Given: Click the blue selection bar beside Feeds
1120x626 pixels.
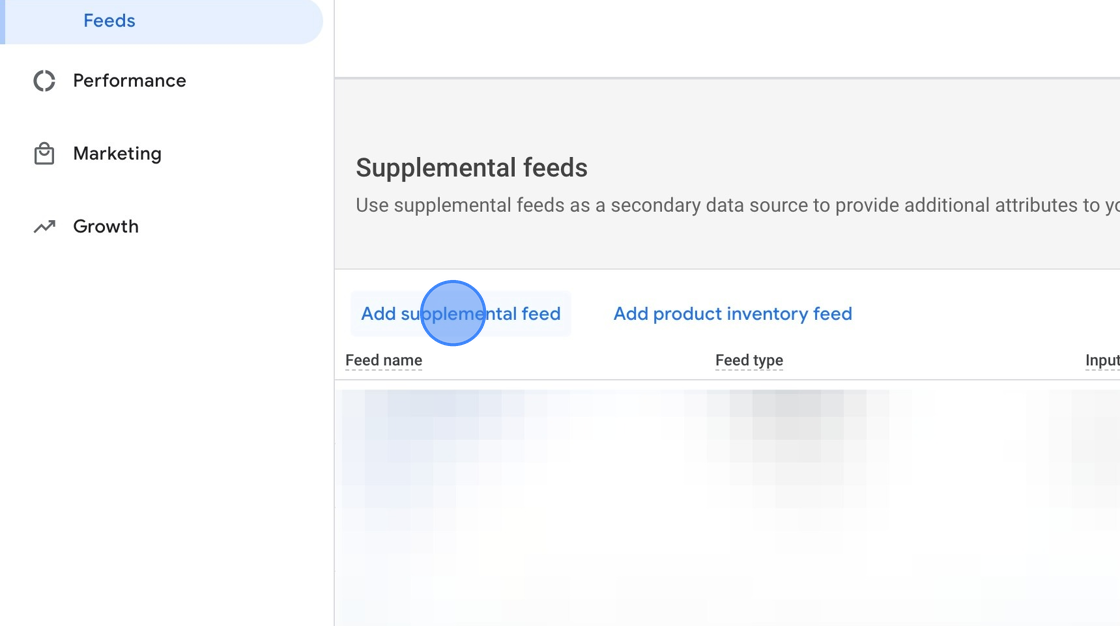Looking at the screenshot, I should point(3,21).
